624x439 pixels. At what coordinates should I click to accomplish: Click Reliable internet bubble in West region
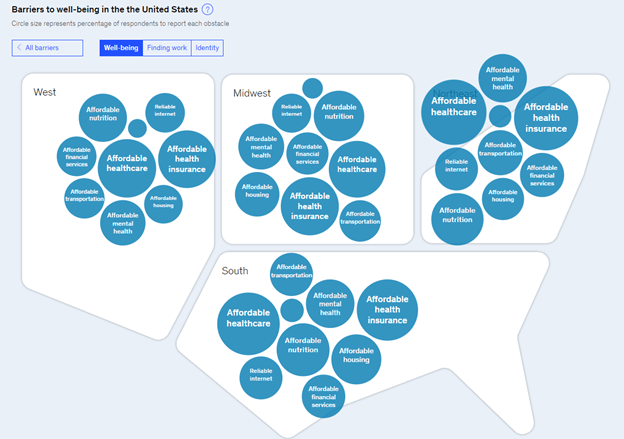pyautogui.click(x=165, y=112)
